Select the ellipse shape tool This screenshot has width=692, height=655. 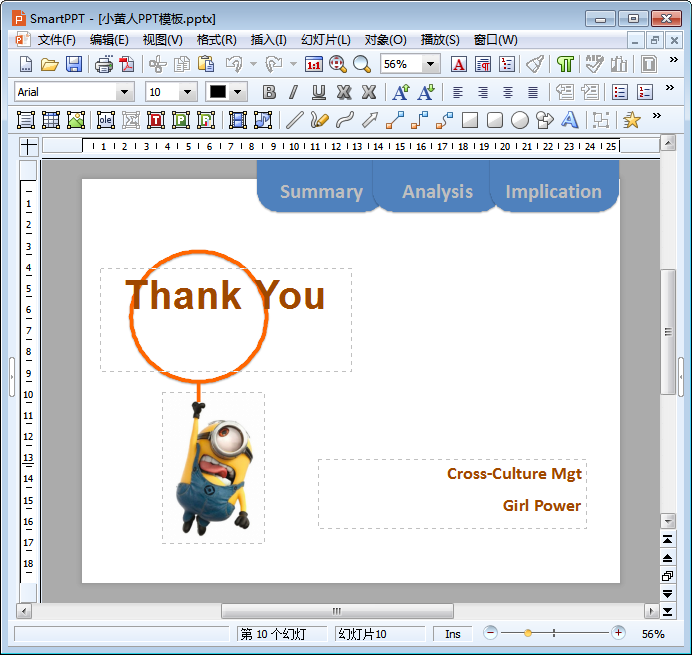[520, 120]
